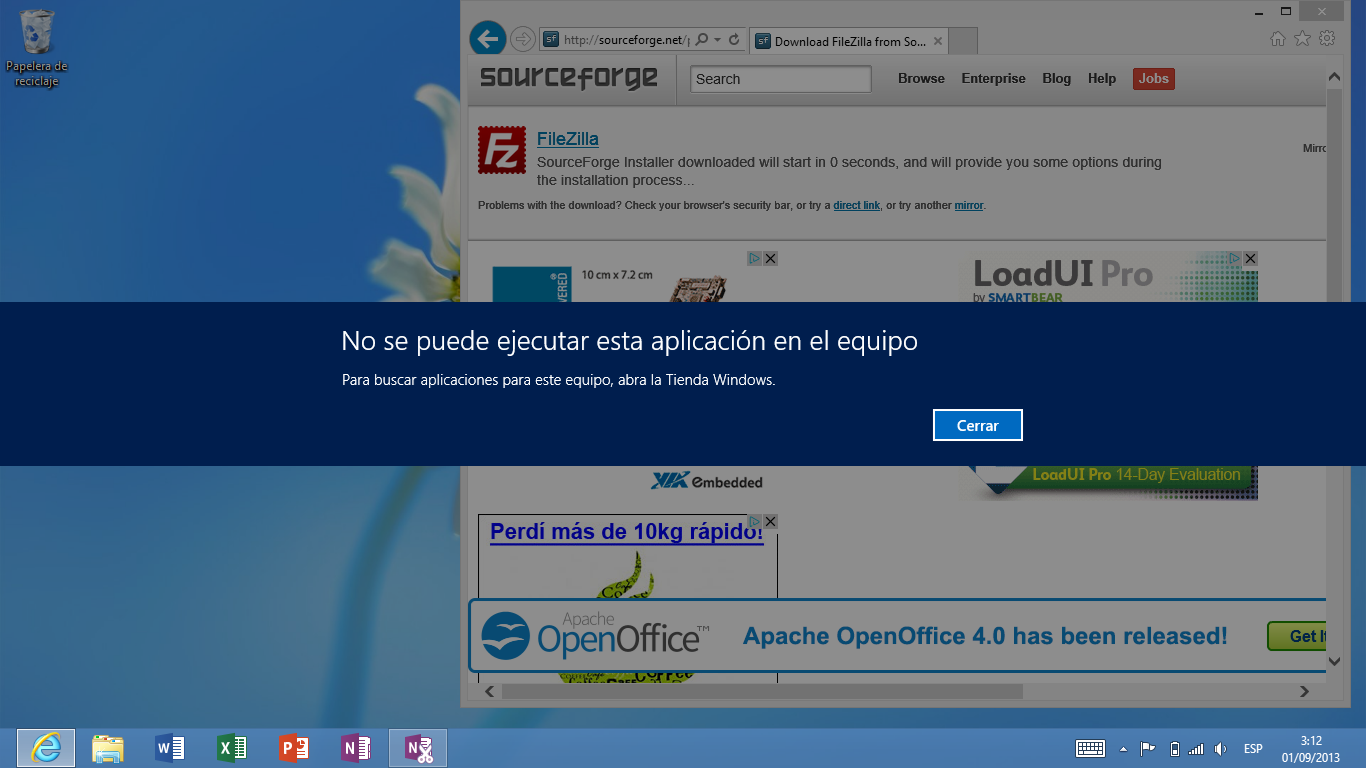This screenshot has width=1366, height=768.
Task: Click the FileZilla Fz logo icon
Action: click(502, 150)
